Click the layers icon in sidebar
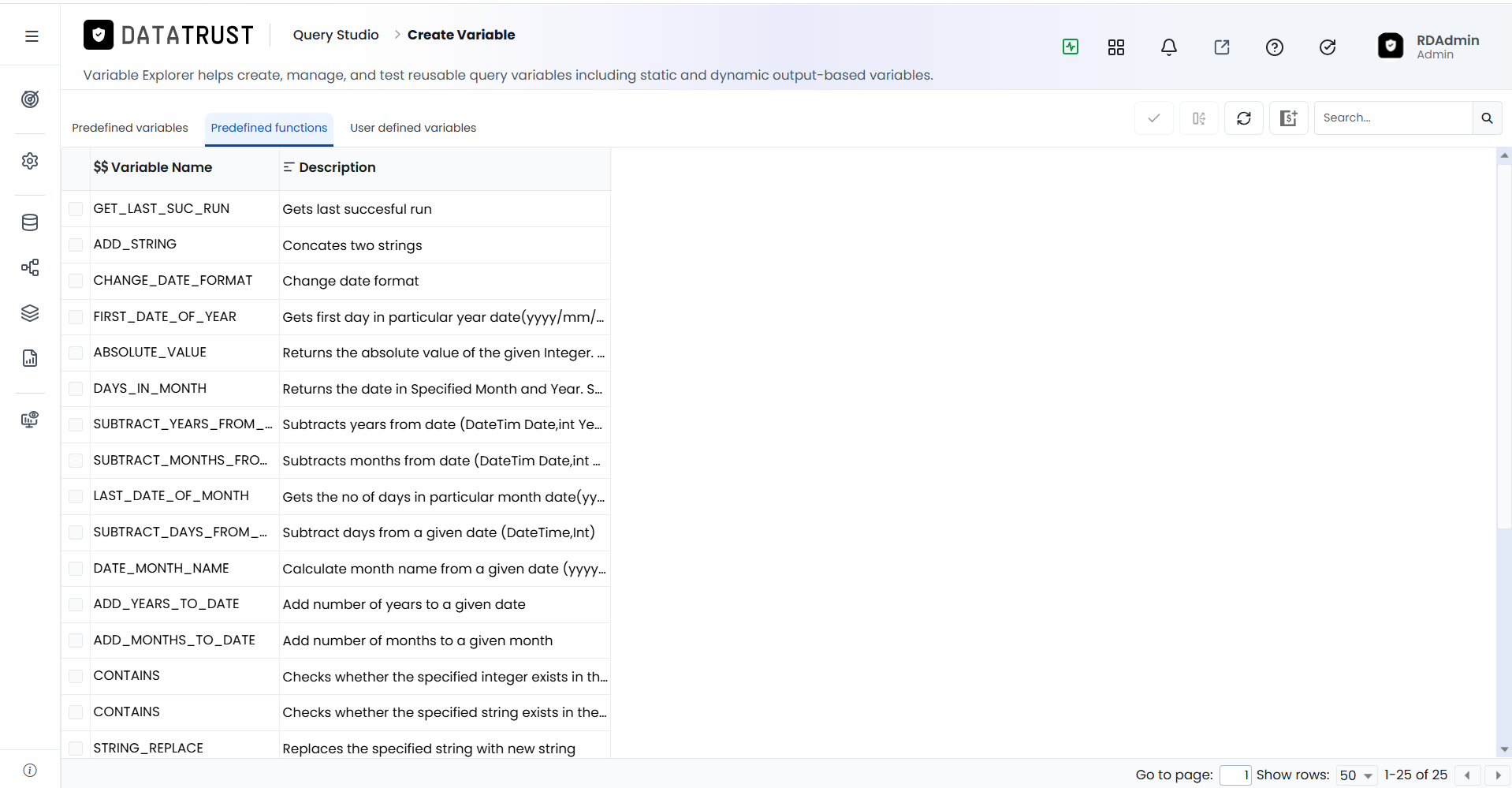This screenshot has width=1512, height=788. (x=30, y=313)
